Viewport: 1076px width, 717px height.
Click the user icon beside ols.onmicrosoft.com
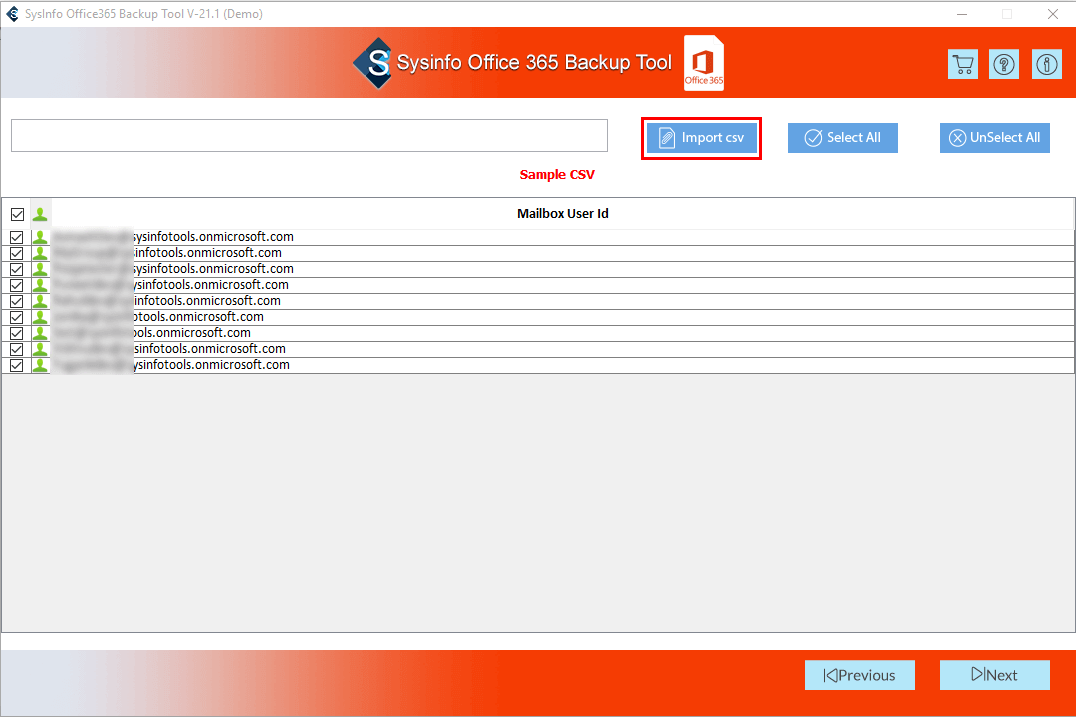click(40, 333)
